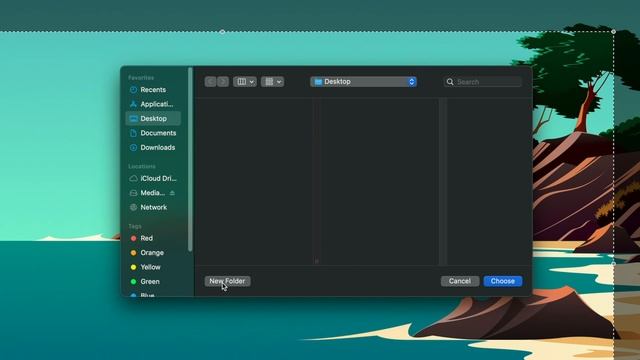
Task: Select Downloads in the sidebar
Action: pos(153,147)
